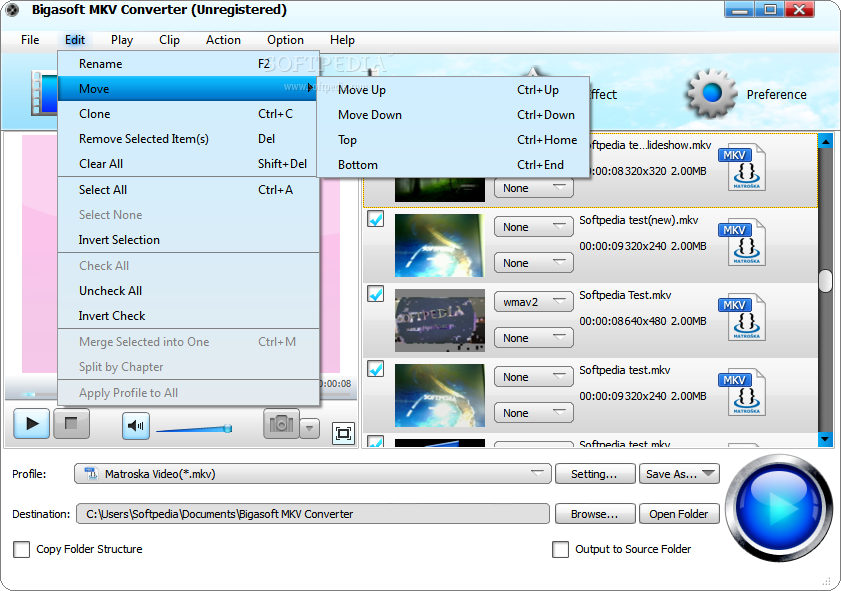Click the Destination path field
This screenshot has width=841, height=591.
click(313, 514)
